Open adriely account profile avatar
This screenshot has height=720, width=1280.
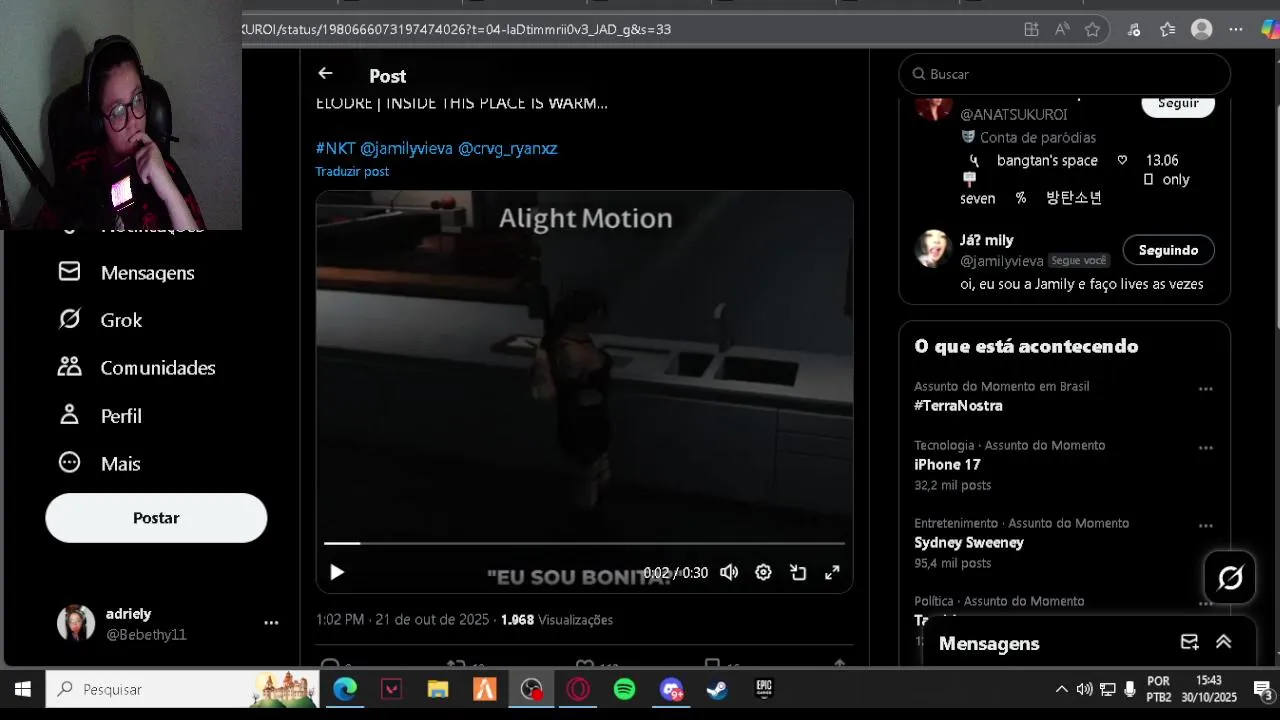(76, 623)
